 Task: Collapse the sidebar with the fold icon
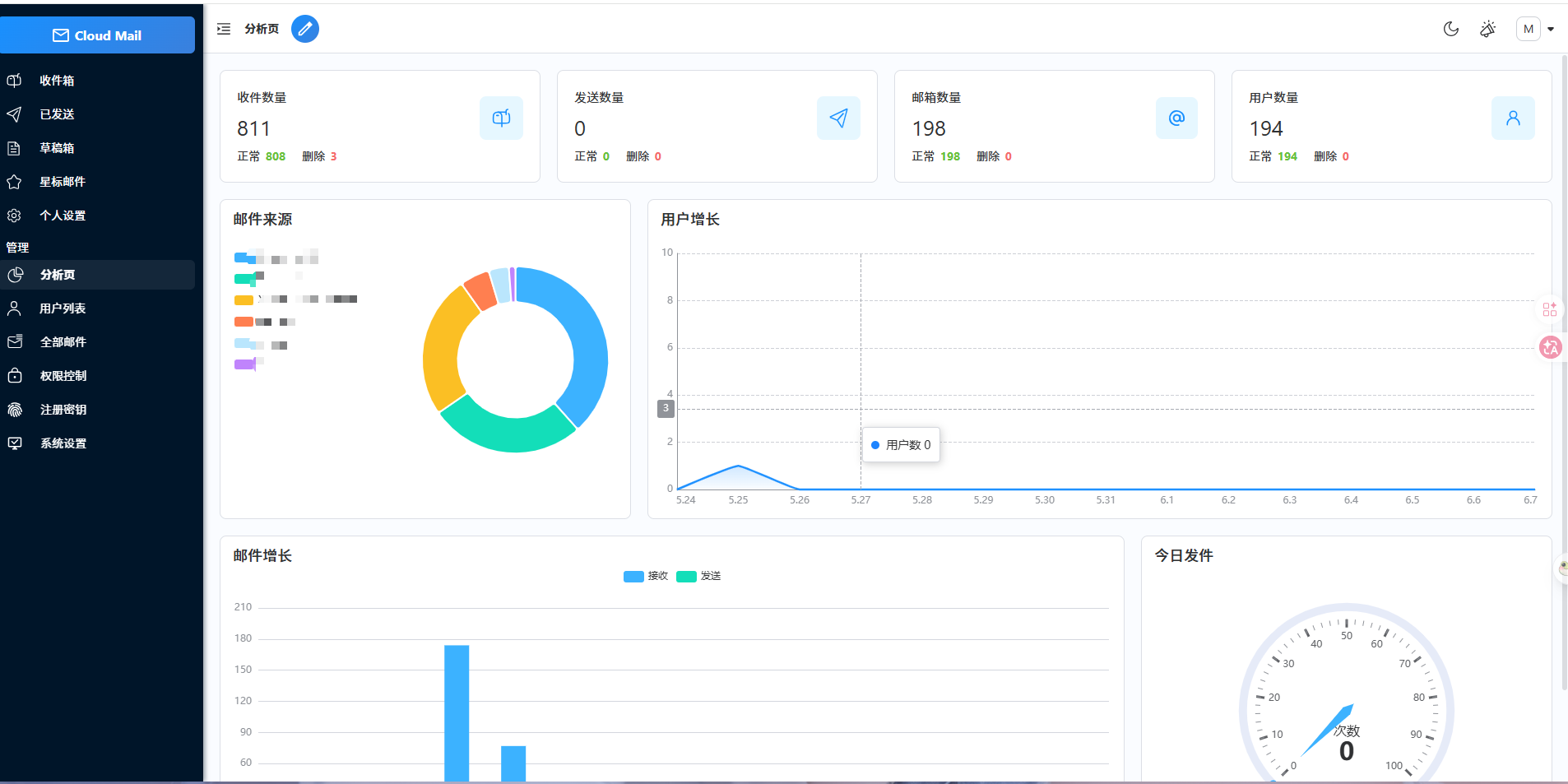coord(224,29)
